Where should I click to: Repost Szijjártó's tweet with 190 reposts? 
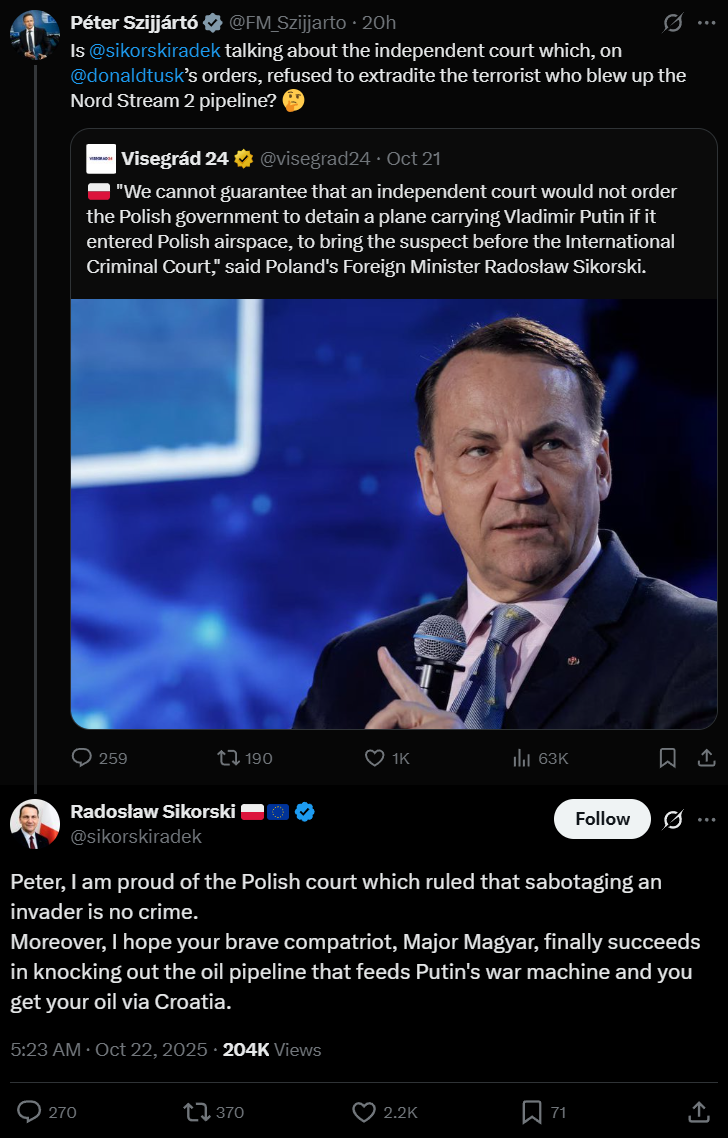click(229, 758)
